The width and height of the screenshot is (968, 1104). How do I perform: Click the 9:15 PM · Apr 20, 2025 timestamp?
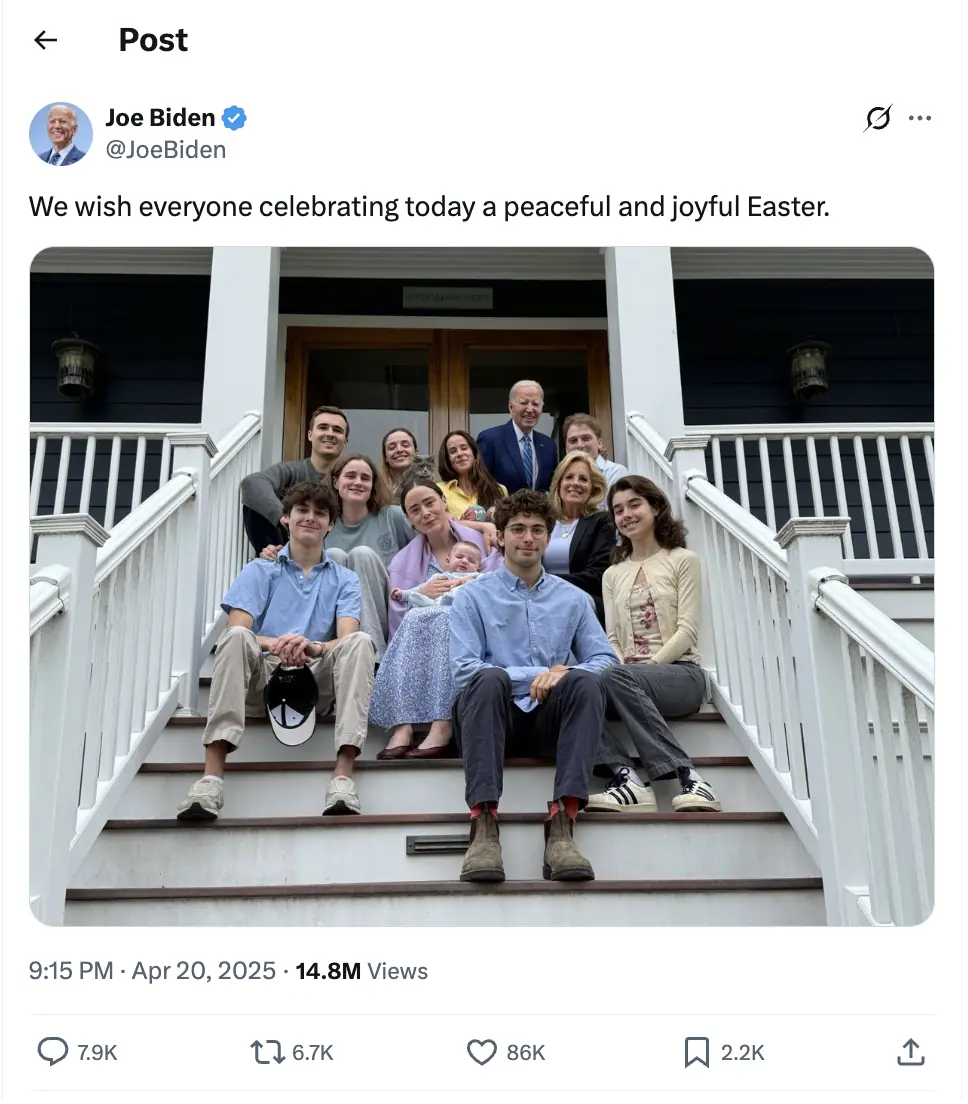click(152, 971)
